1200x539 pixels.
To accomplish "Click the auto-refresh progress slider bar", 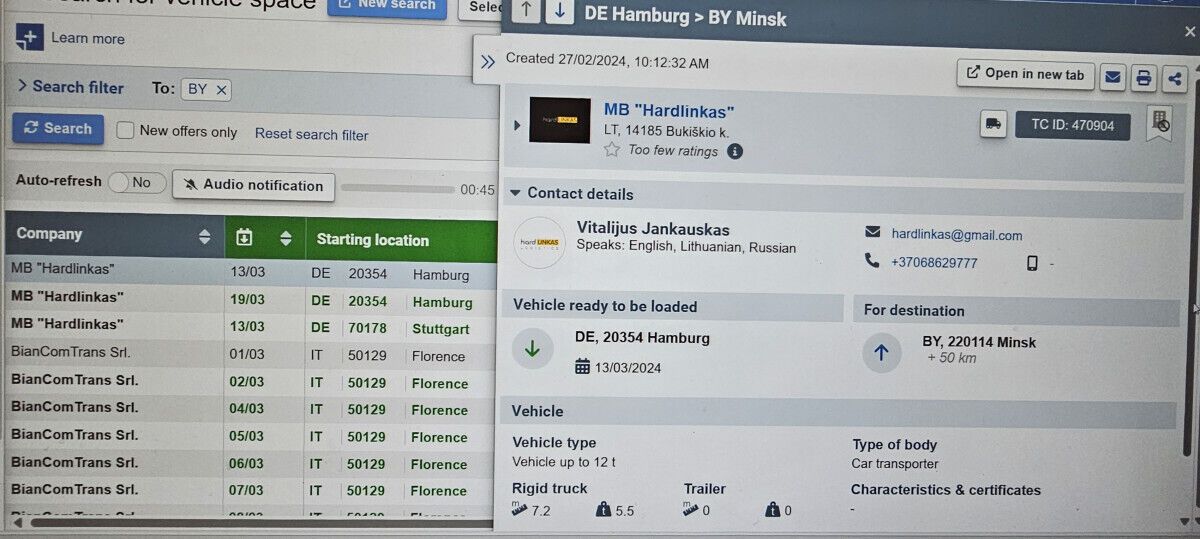I will (397, 188).
